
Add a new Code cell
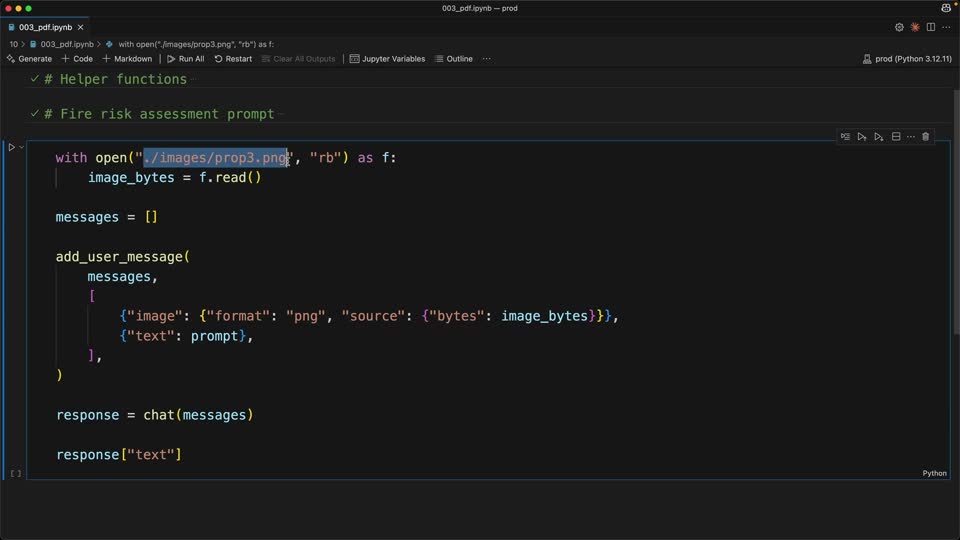(x=77, y=59)
